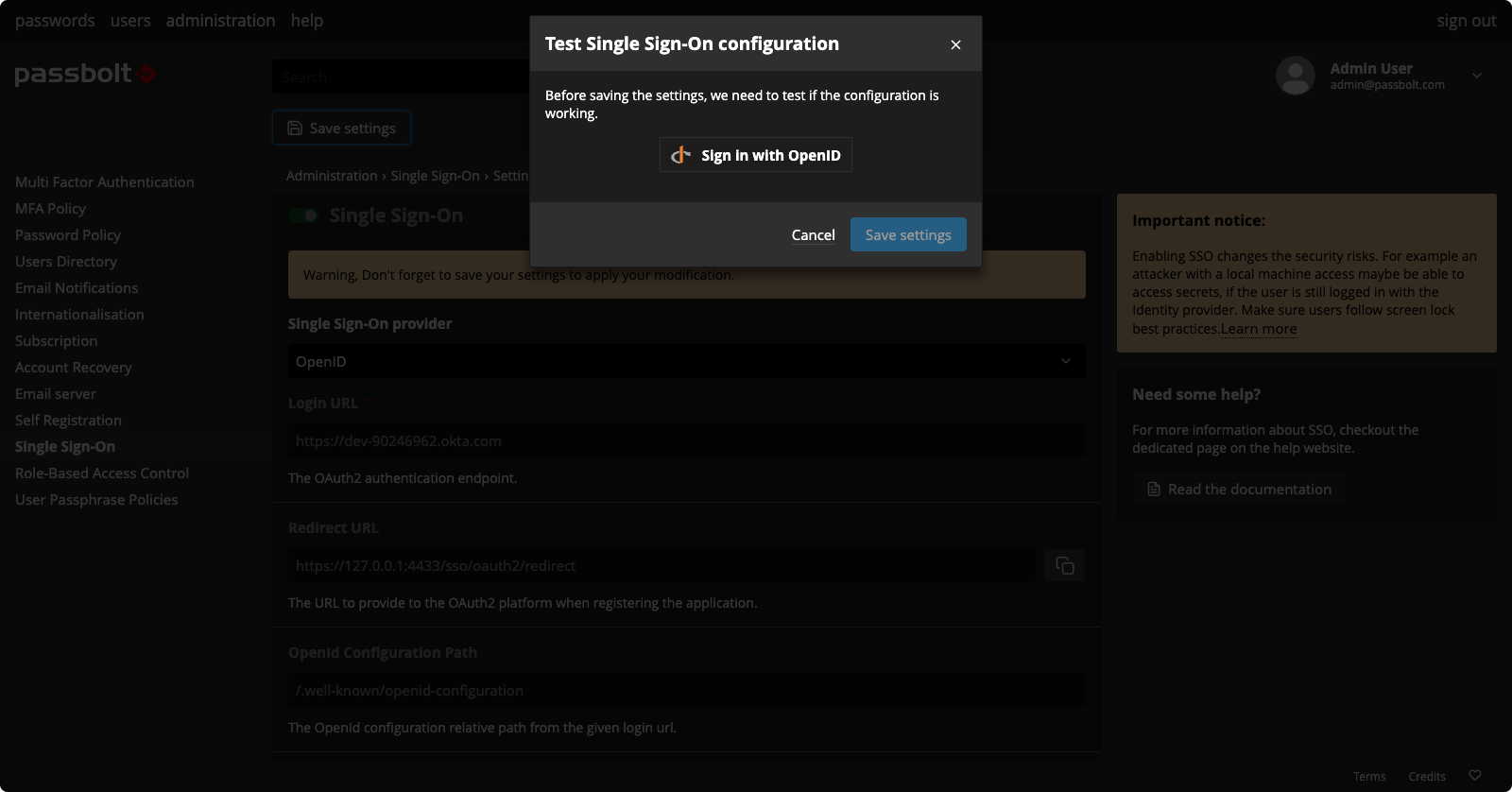The height and width of the screenshot is (792, 1512).
Task: Open the passwords menu
Action: tap(55, 20)
